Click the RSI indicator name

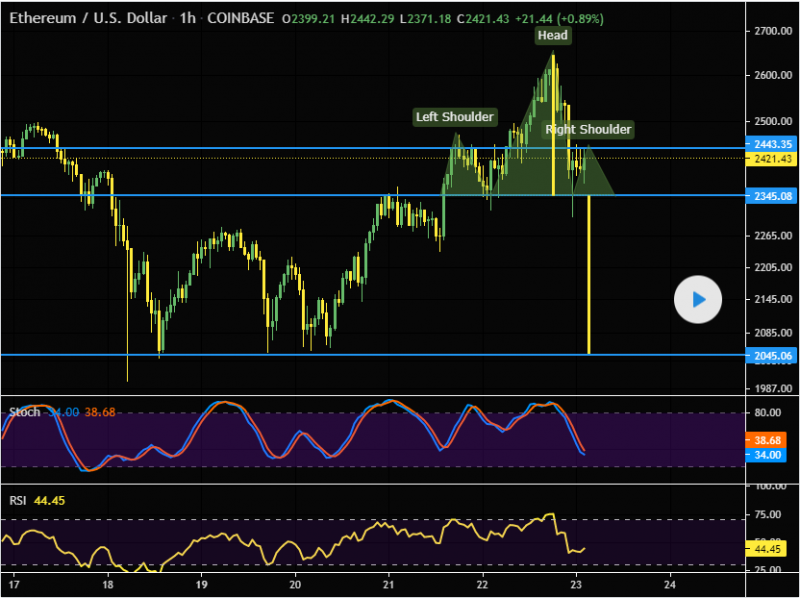click(19, 501)
